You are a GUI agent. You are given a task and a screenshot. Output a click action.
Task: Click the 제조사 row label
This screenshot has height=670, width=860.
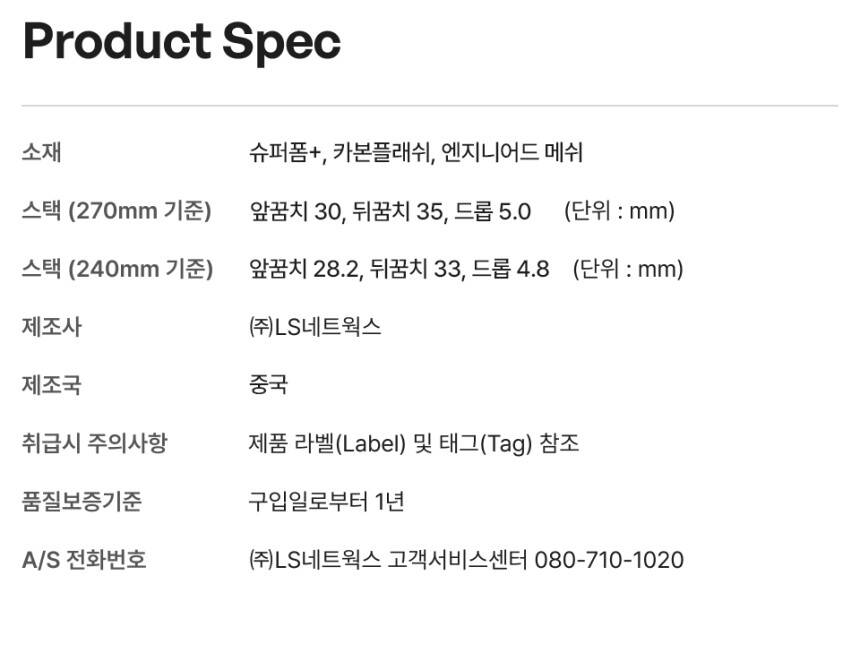point(51,327)
